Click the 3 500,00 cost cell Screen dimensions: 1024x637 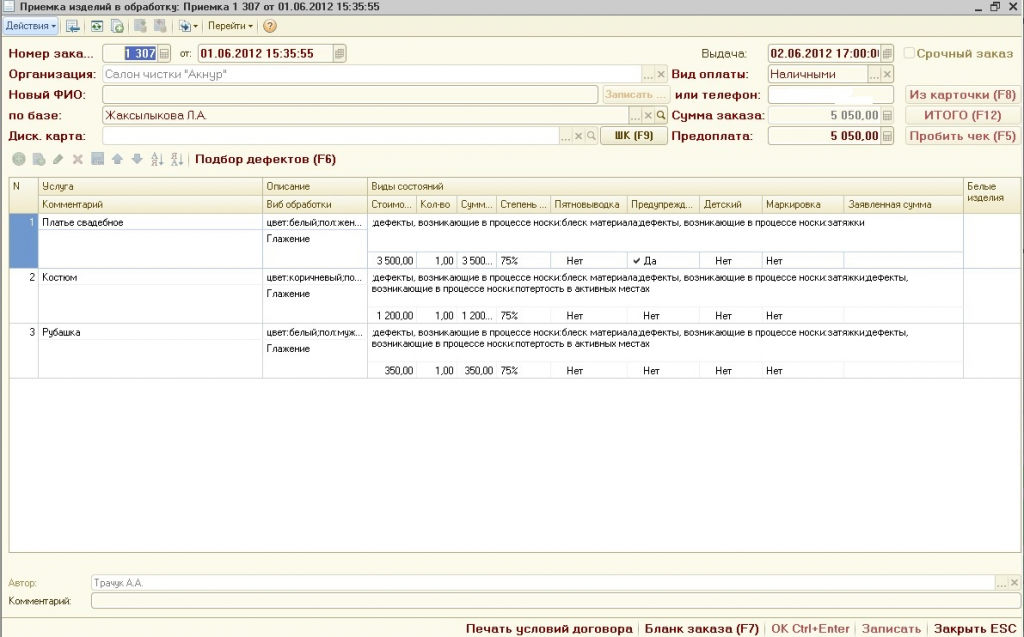click(x=392, y=261)
